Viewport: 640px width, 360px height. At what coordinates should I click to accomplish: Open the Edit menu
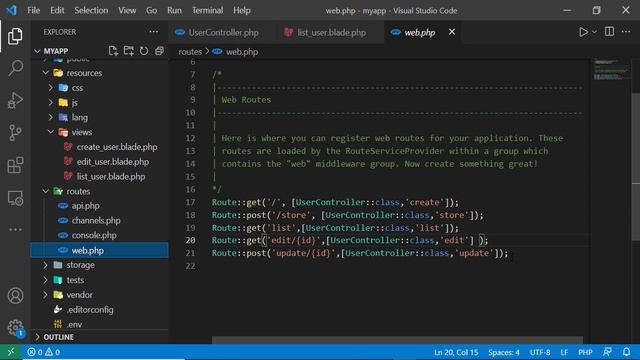point(57,10)
